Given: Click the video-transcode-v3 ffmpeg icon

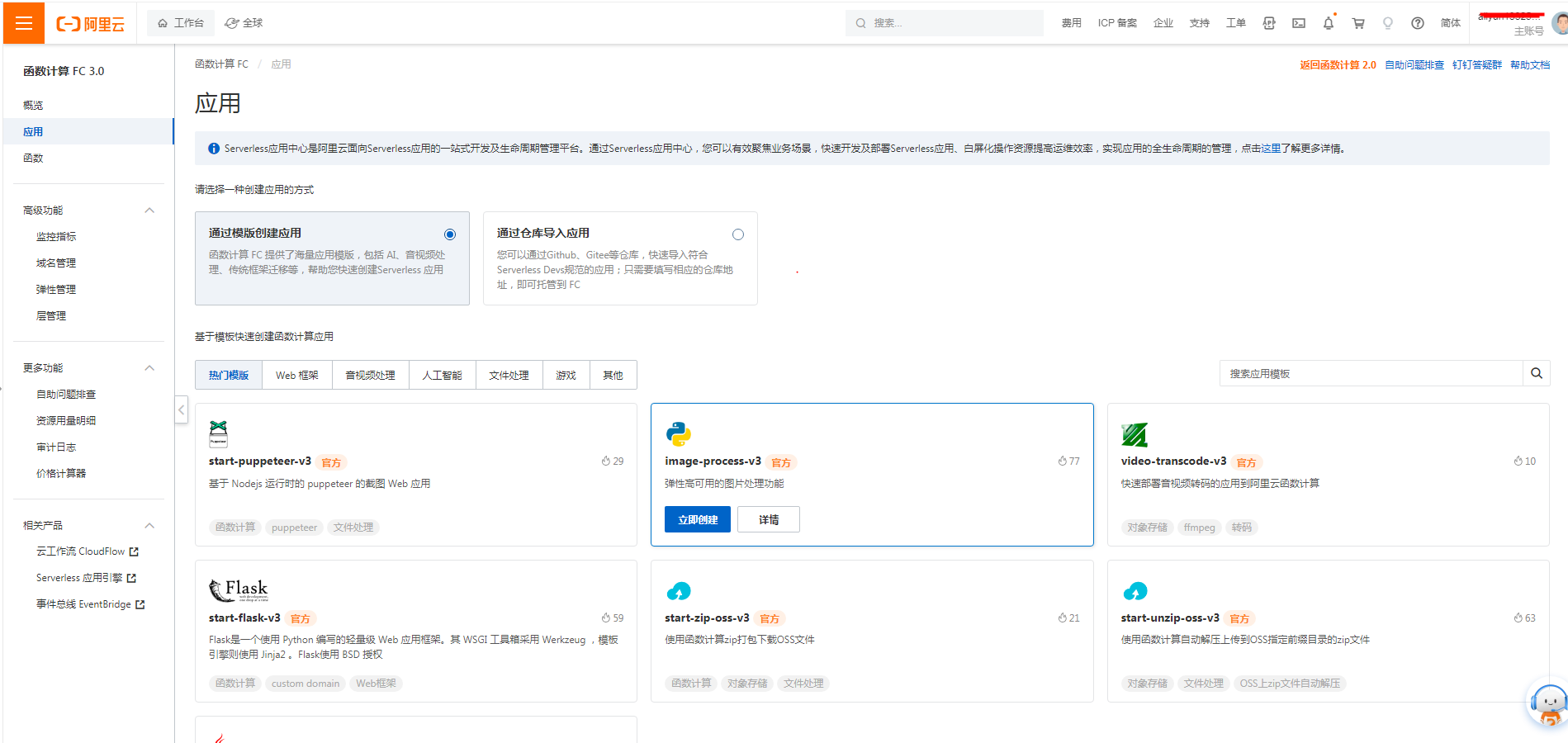Looking at the screenshot, I should tap(1135, 434).
